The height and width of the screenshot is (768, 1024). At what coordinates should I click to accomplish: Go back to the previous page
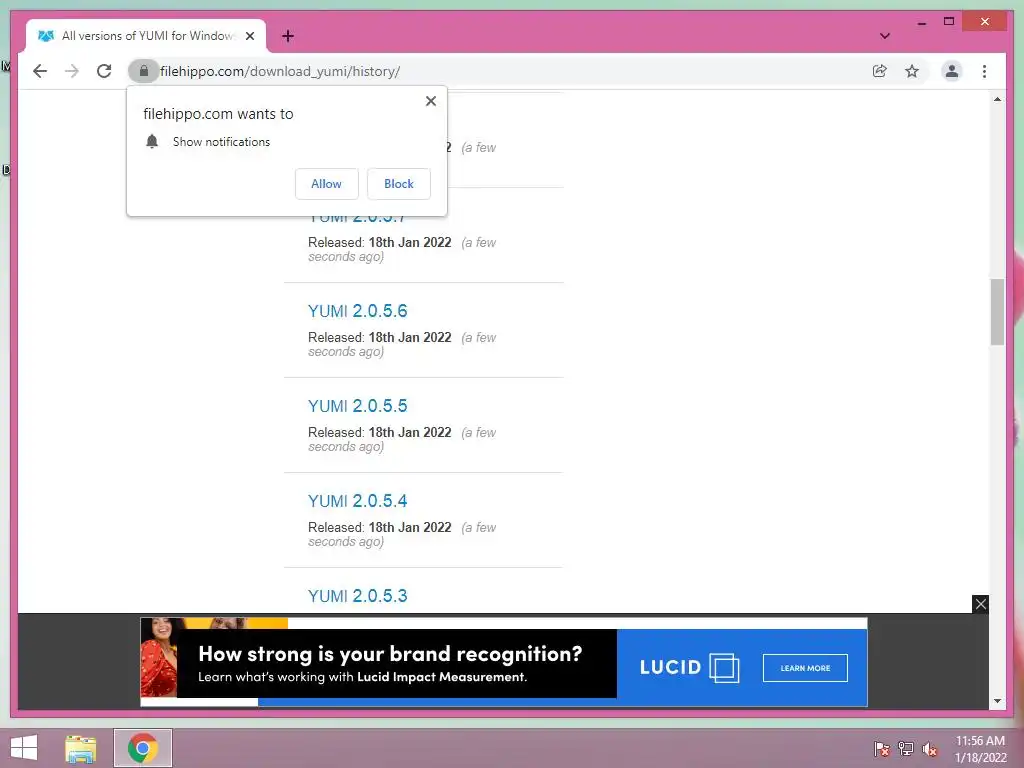(x=40, y=71)
